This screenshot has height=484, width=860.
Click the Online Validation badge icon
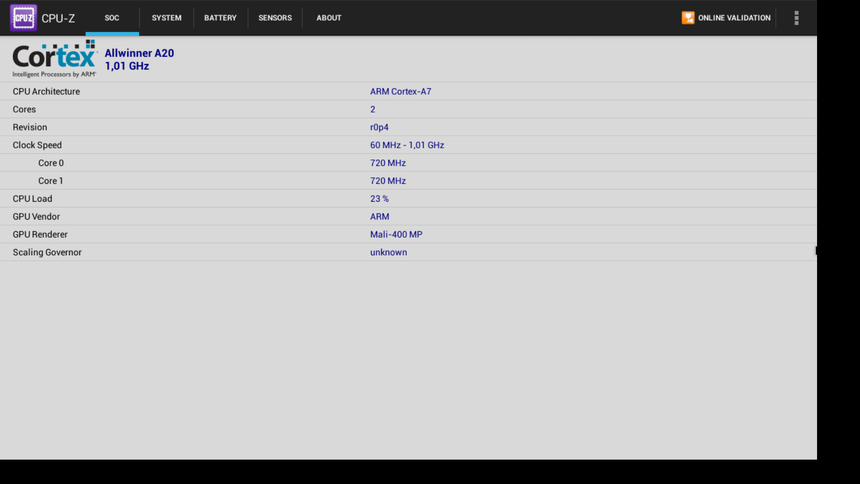click(x=688, y=18)
